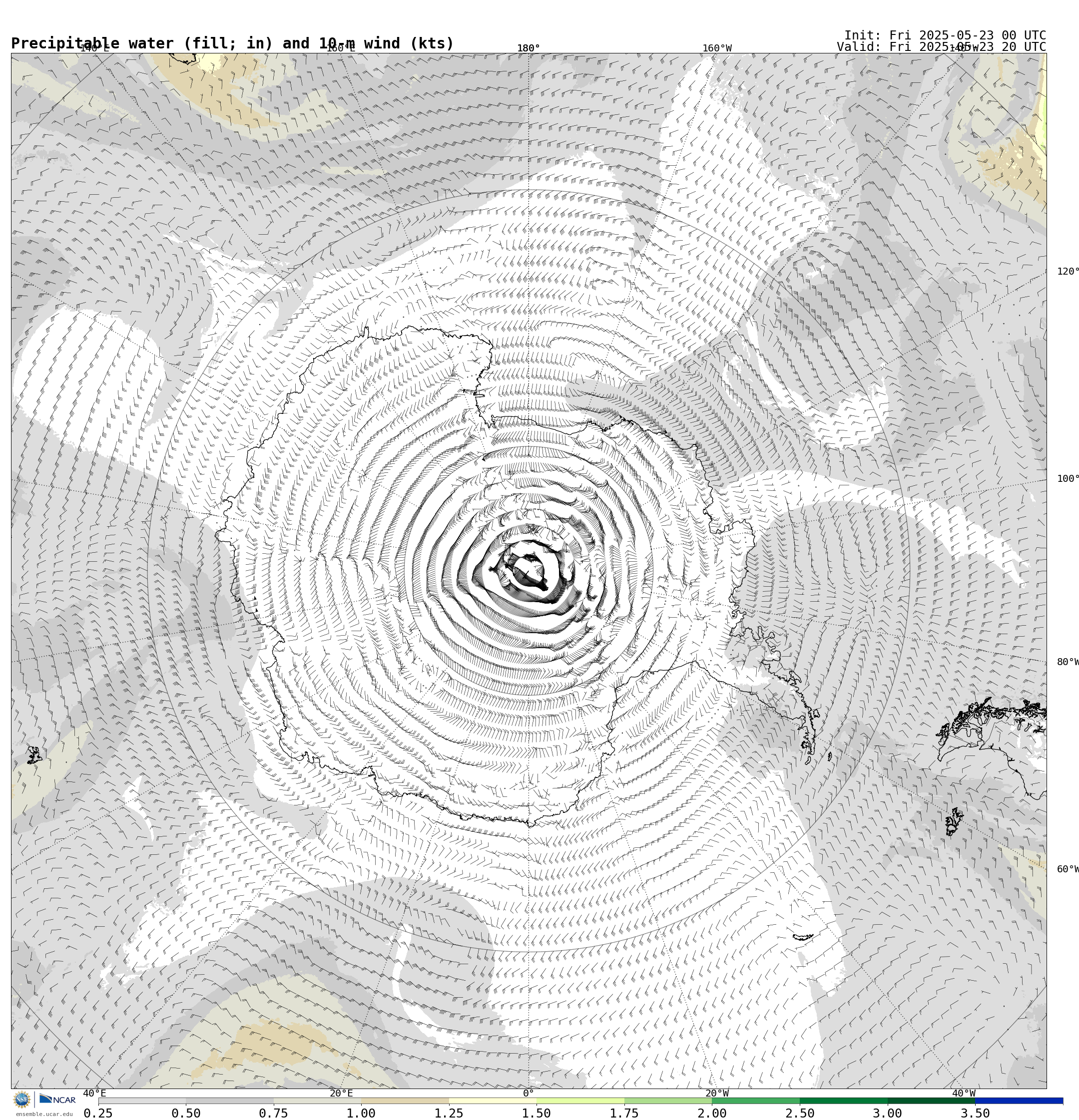Click the 140°E longitude label at top
Image resolution: width=1079 pixels, height=1120 pixels.
click(94, 48)
